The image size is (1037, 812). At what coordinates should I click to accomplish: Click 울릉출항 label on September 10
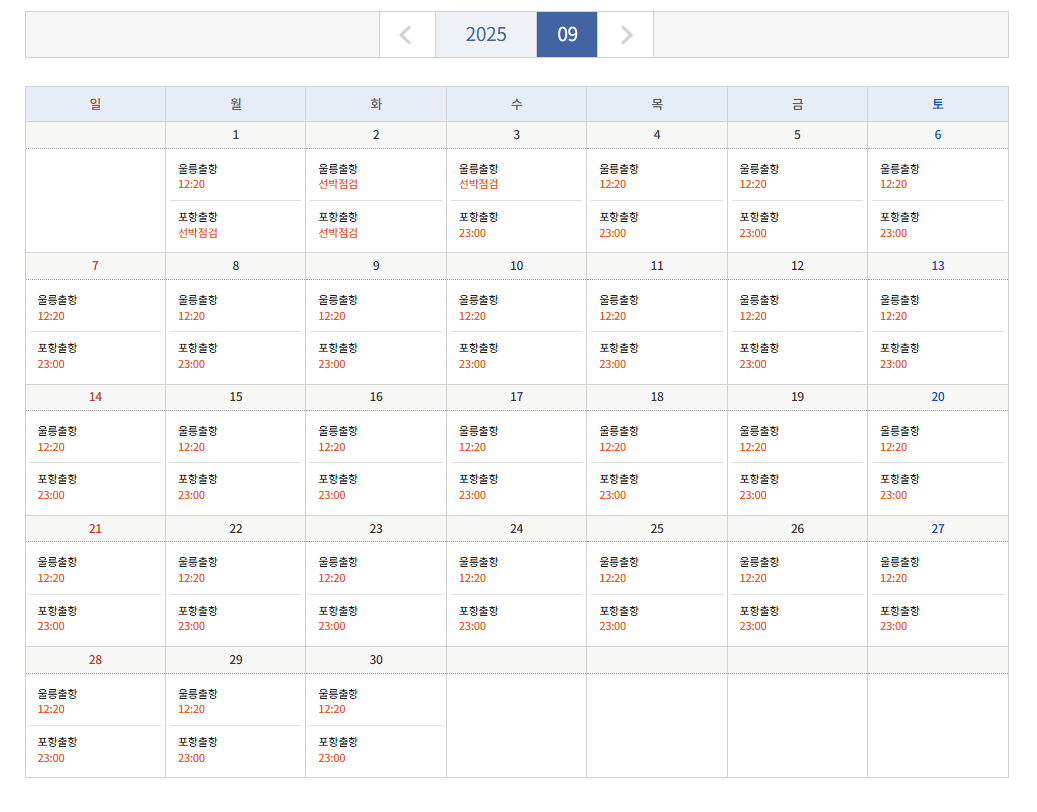(479, 300)
